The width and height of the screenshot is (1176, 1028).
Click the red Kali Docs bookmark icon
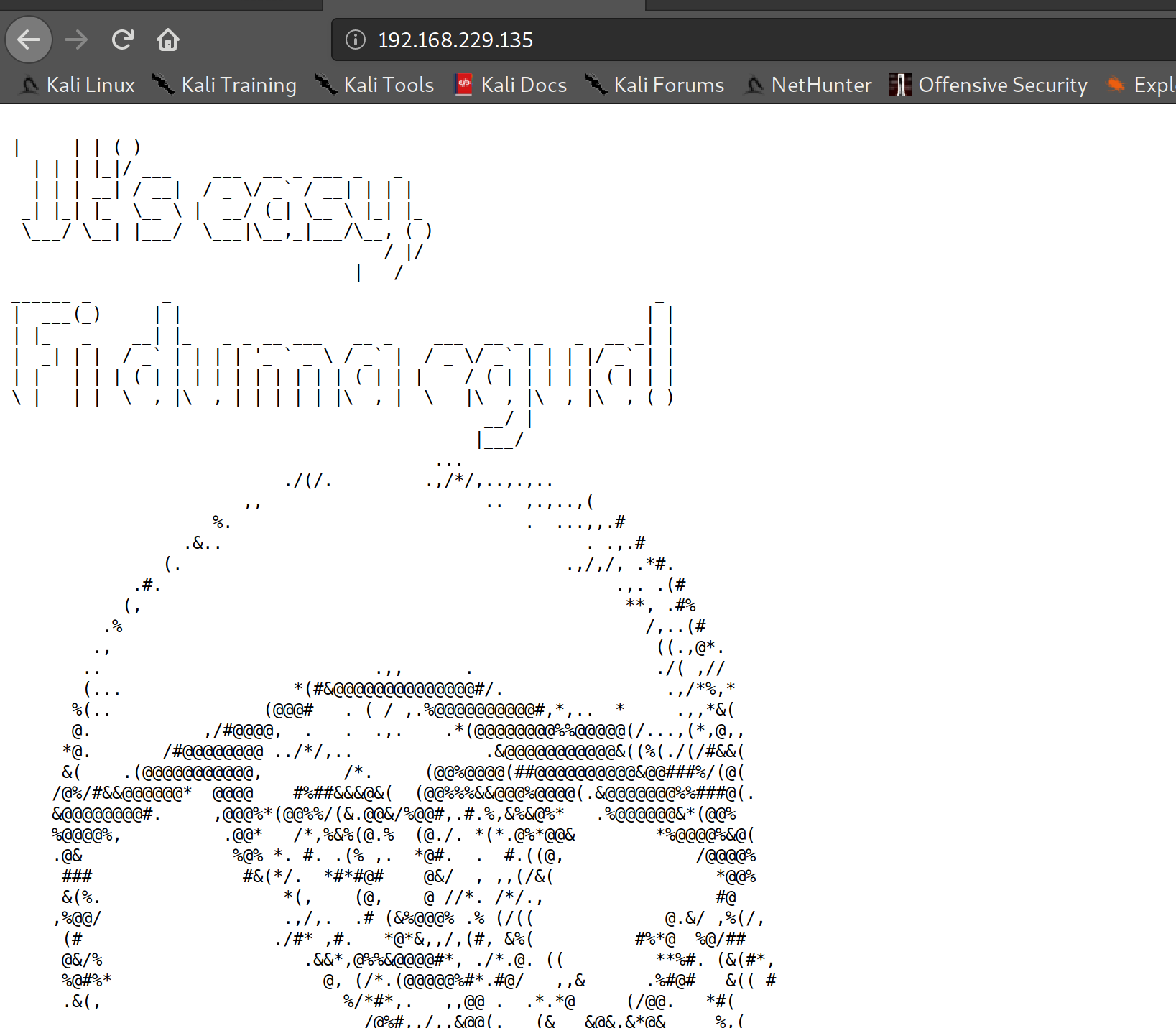464,85
